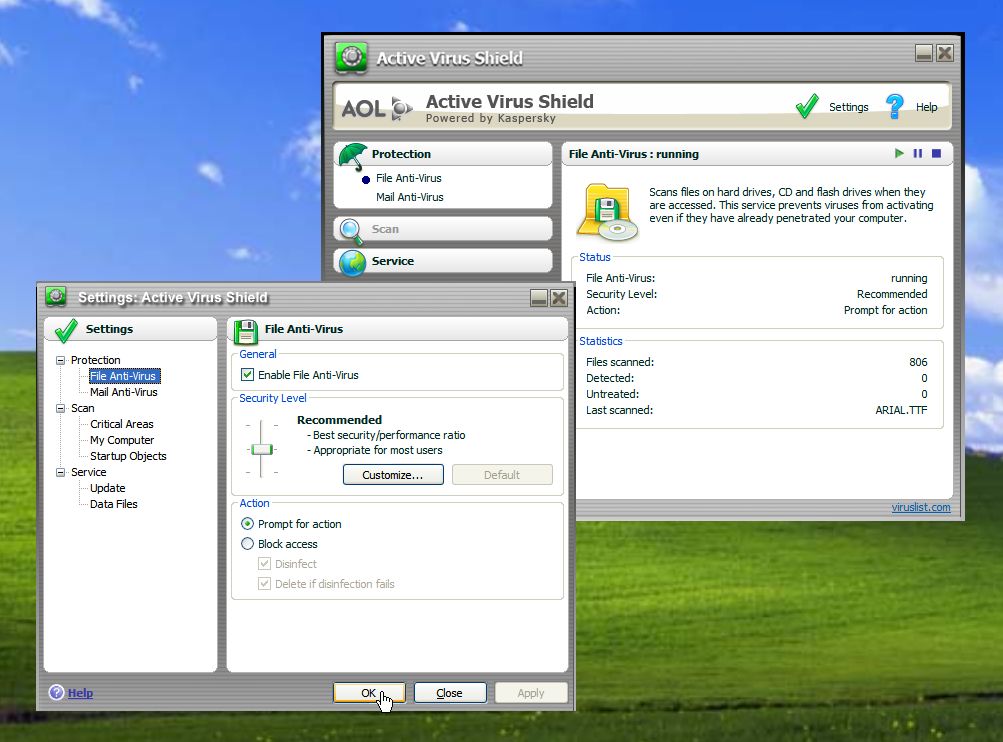Open the viruslist.com link
Image resolution: width=1003 pixels, height=742 pixels.
[920, 507]
